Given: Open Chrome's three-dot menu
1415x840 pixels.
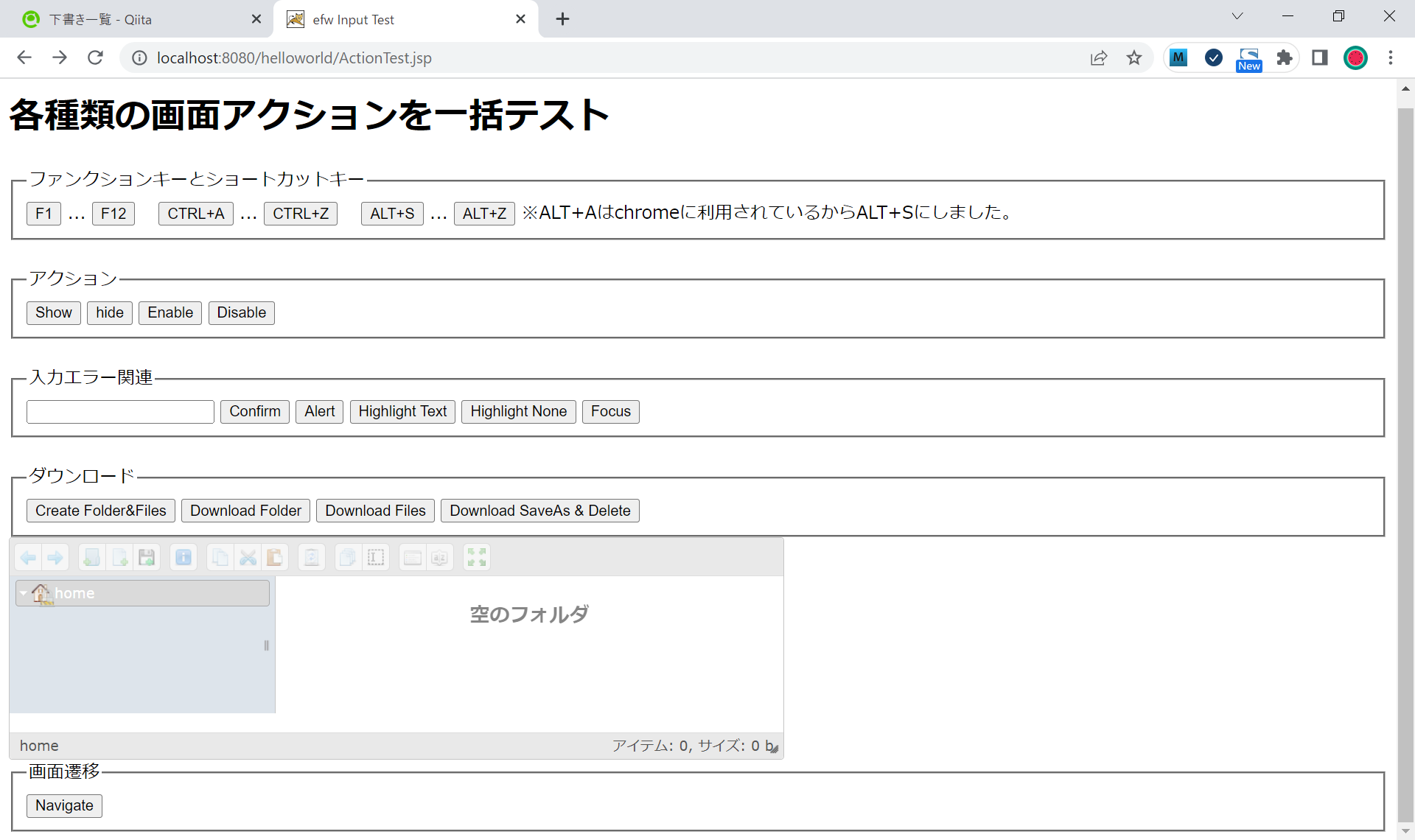Looking at the screenshot, I should (1391, 57).
